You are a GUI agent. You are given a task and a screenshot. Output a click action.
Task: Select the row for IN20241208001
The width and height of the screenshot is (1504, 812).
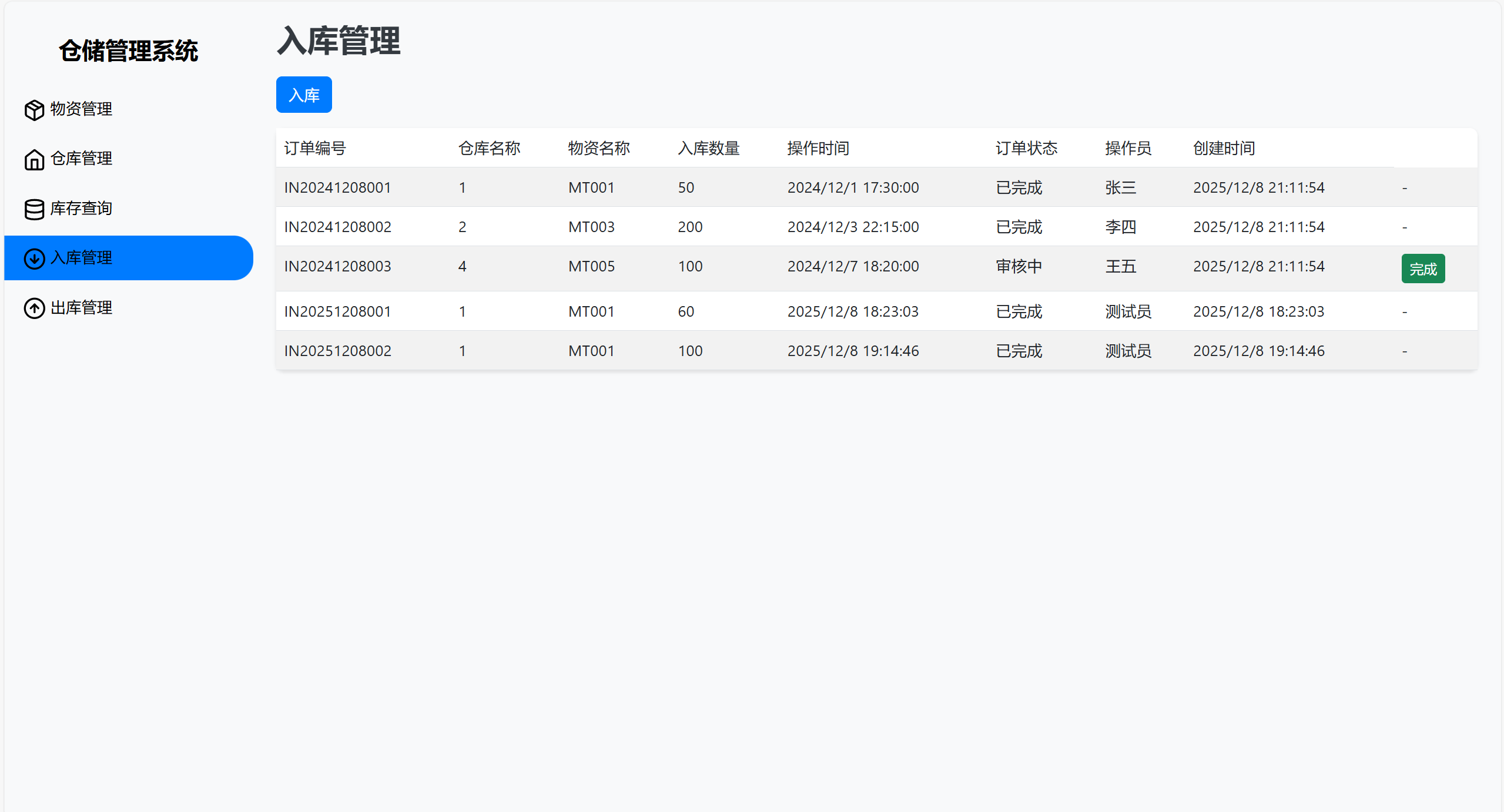[x=337, y=187]
